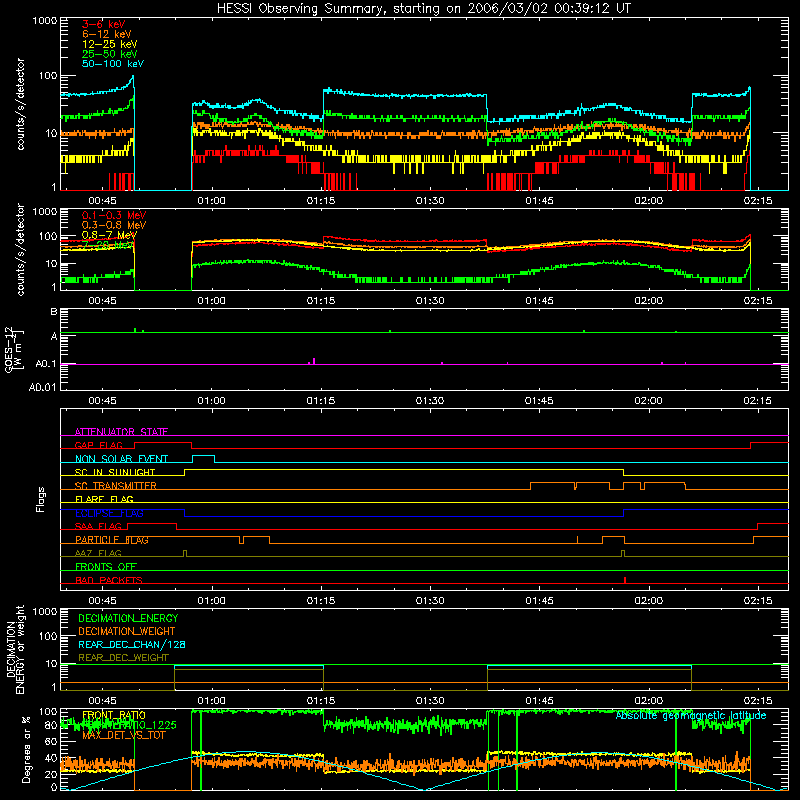800x800 pixels.
Task: Click the B level label on GOES axis
Action: pos(54,311)
